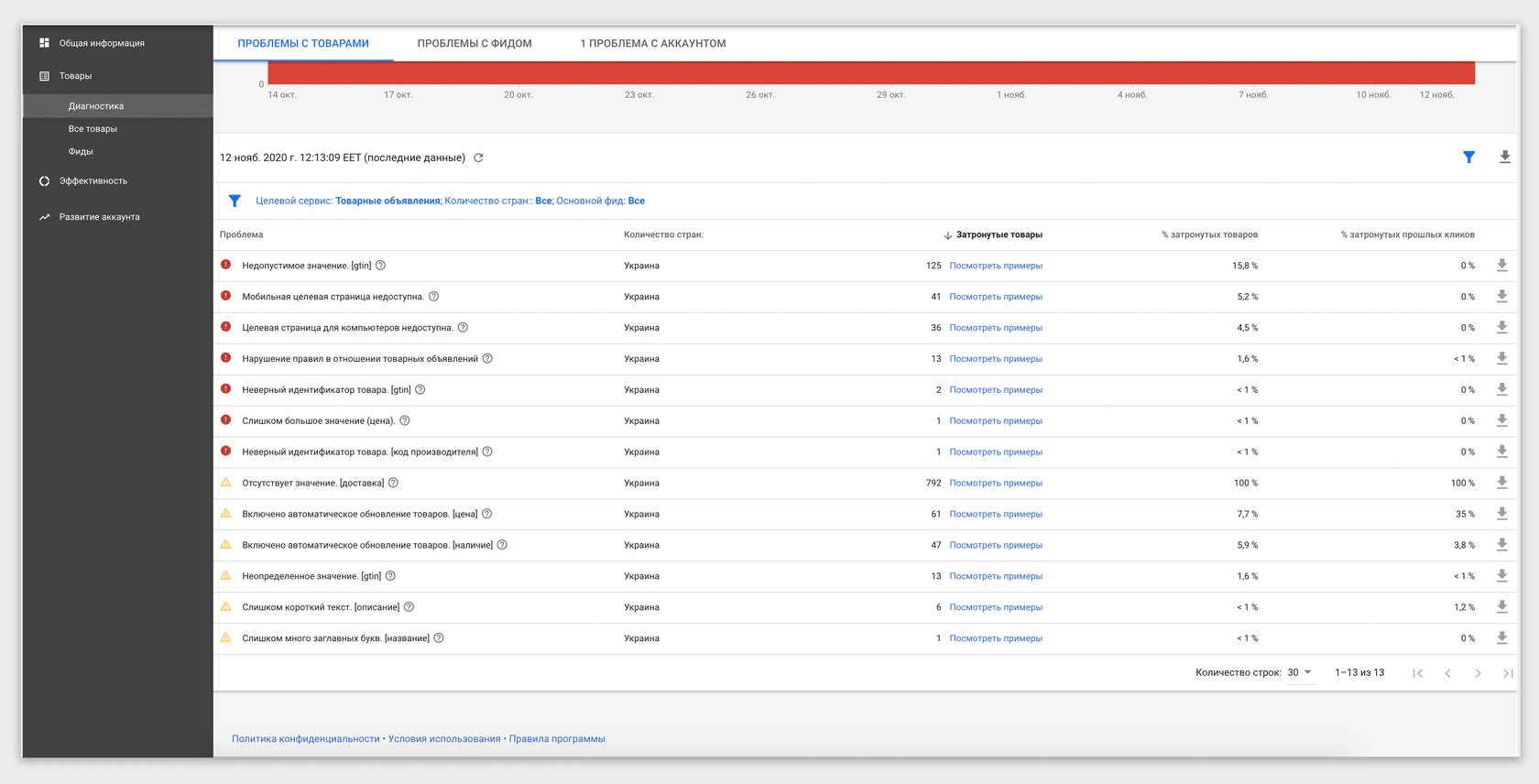Click help icon for mobile landing page issue
The width and height of the screenshot is (1539, 784).
pos(434,297)
